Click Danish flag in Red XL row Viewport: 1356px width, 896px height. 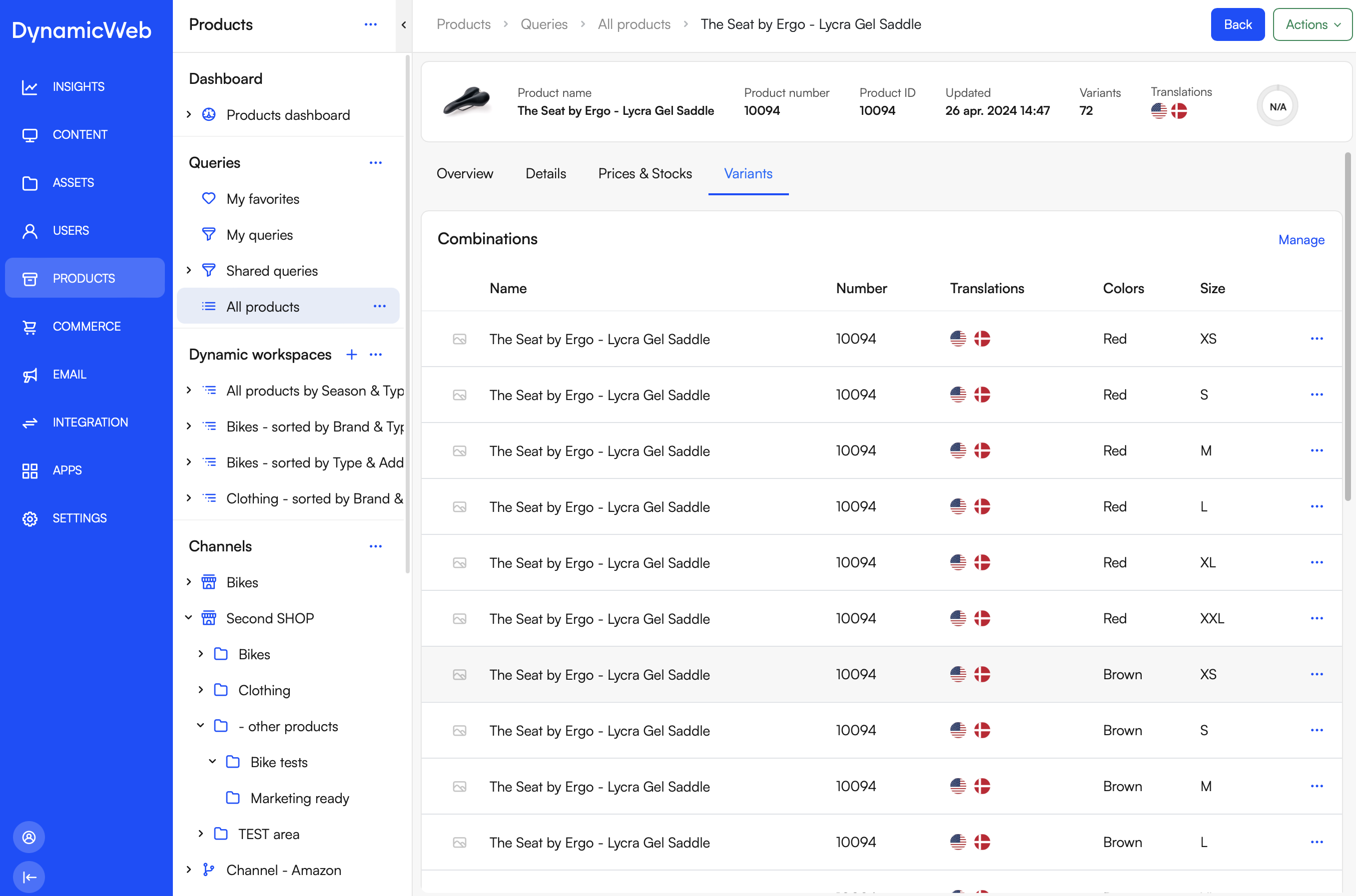tap(982, 563)
